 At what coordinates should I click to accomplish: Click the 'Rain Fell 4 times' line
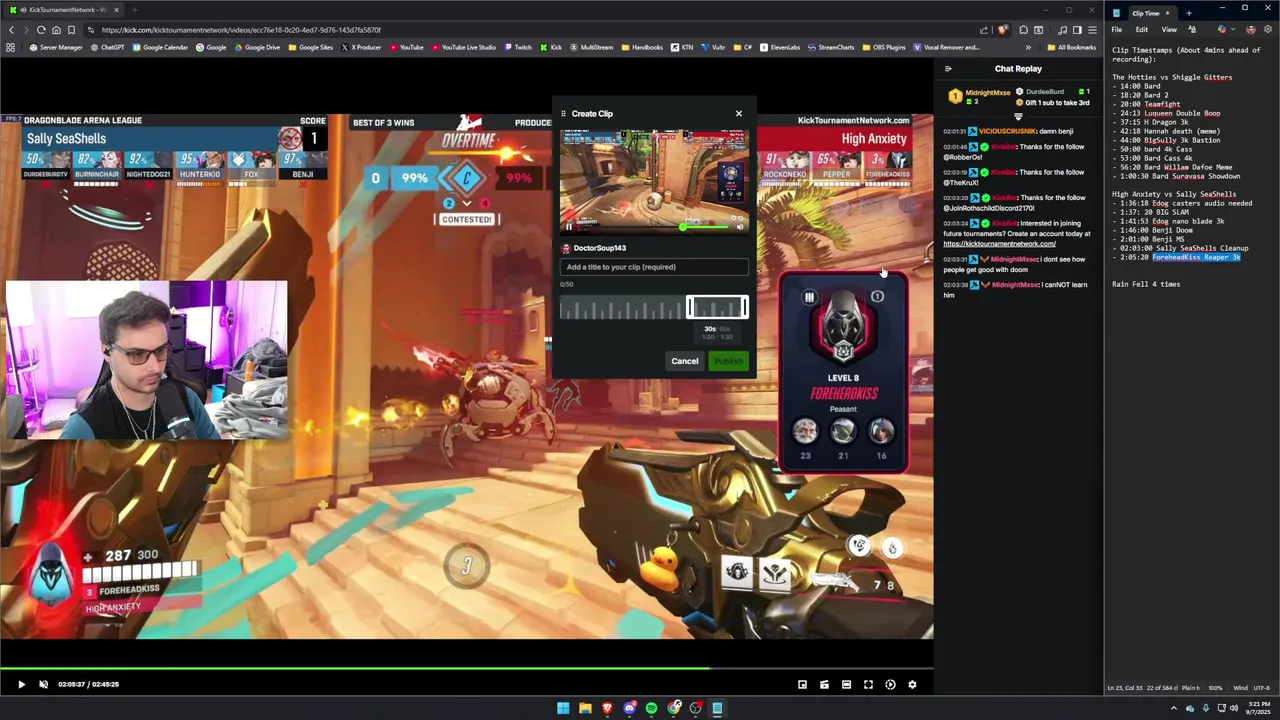tap(1146, 284)
